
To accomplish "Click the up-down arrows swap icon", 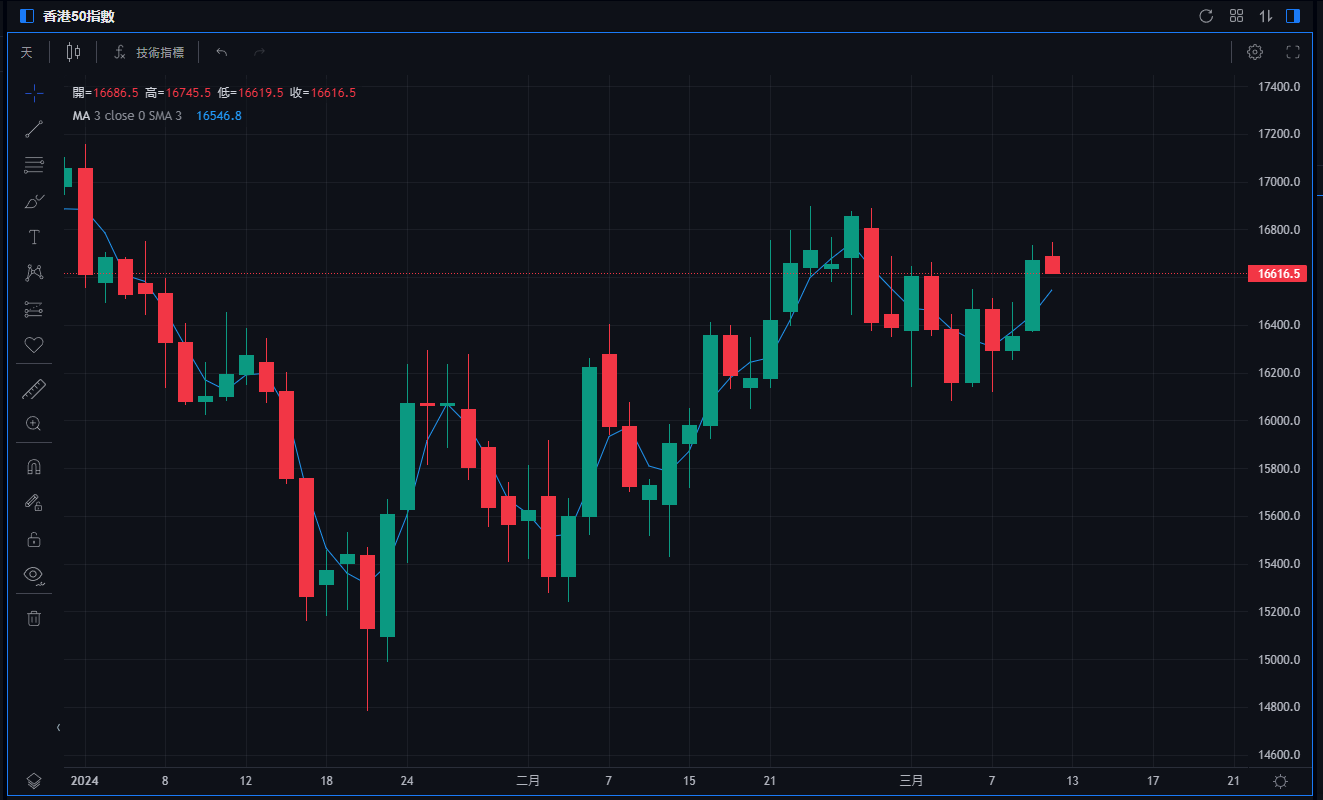I will coord(1266,16).
